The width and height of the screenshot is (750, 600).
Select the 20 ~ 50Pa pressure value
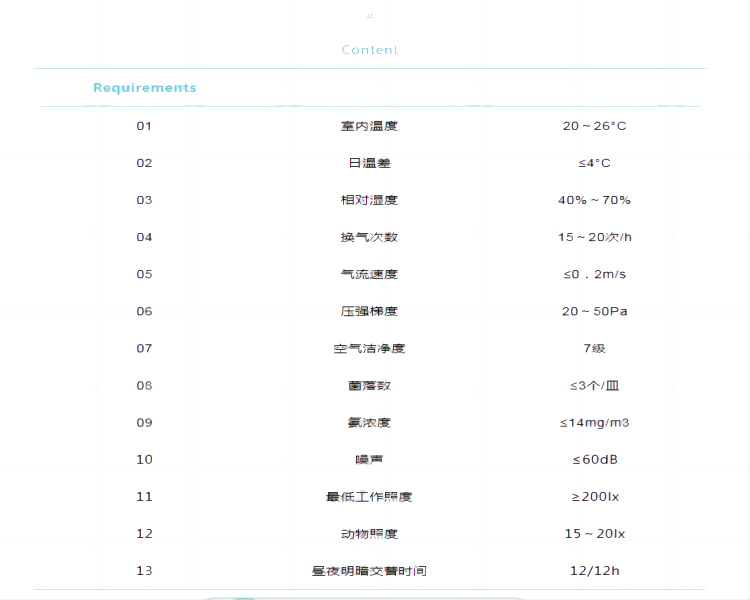[x=594, y=311]
